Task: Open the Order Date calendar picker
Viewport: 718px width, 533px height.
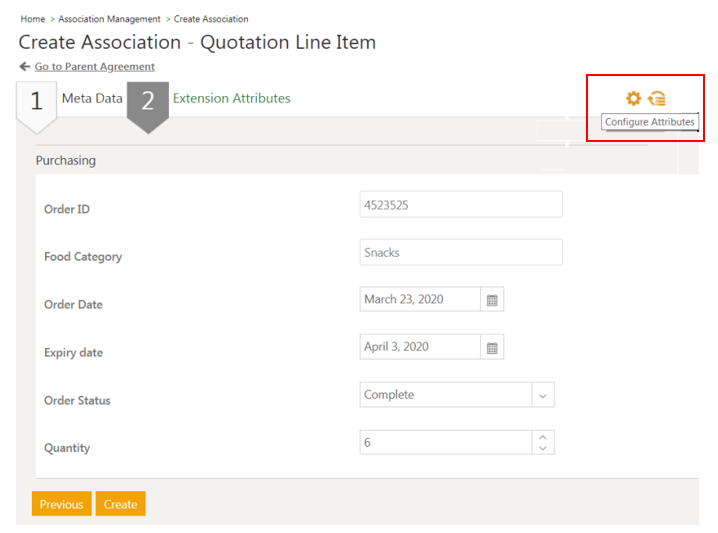Action: click(x=492, y=299)
